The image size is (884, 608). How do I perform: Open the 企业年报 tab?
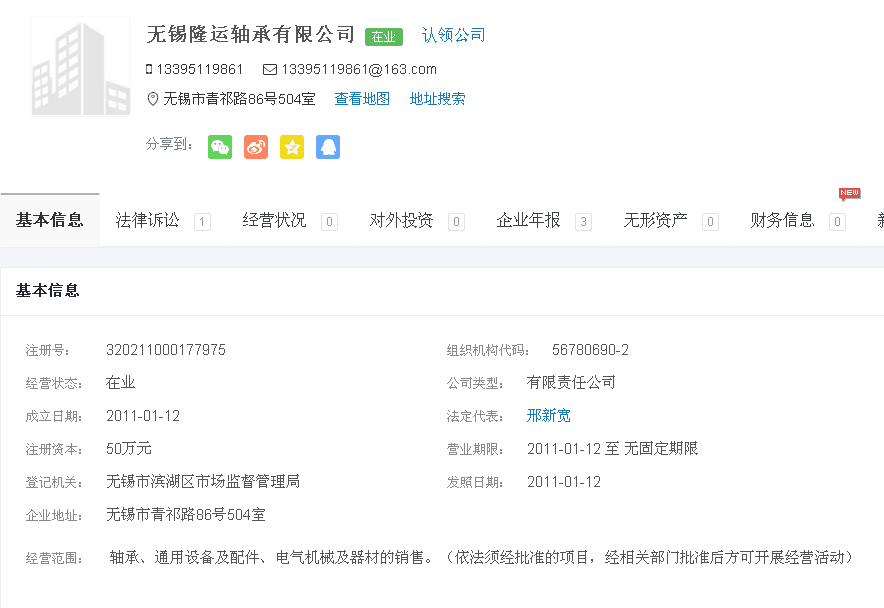(529, 221)
